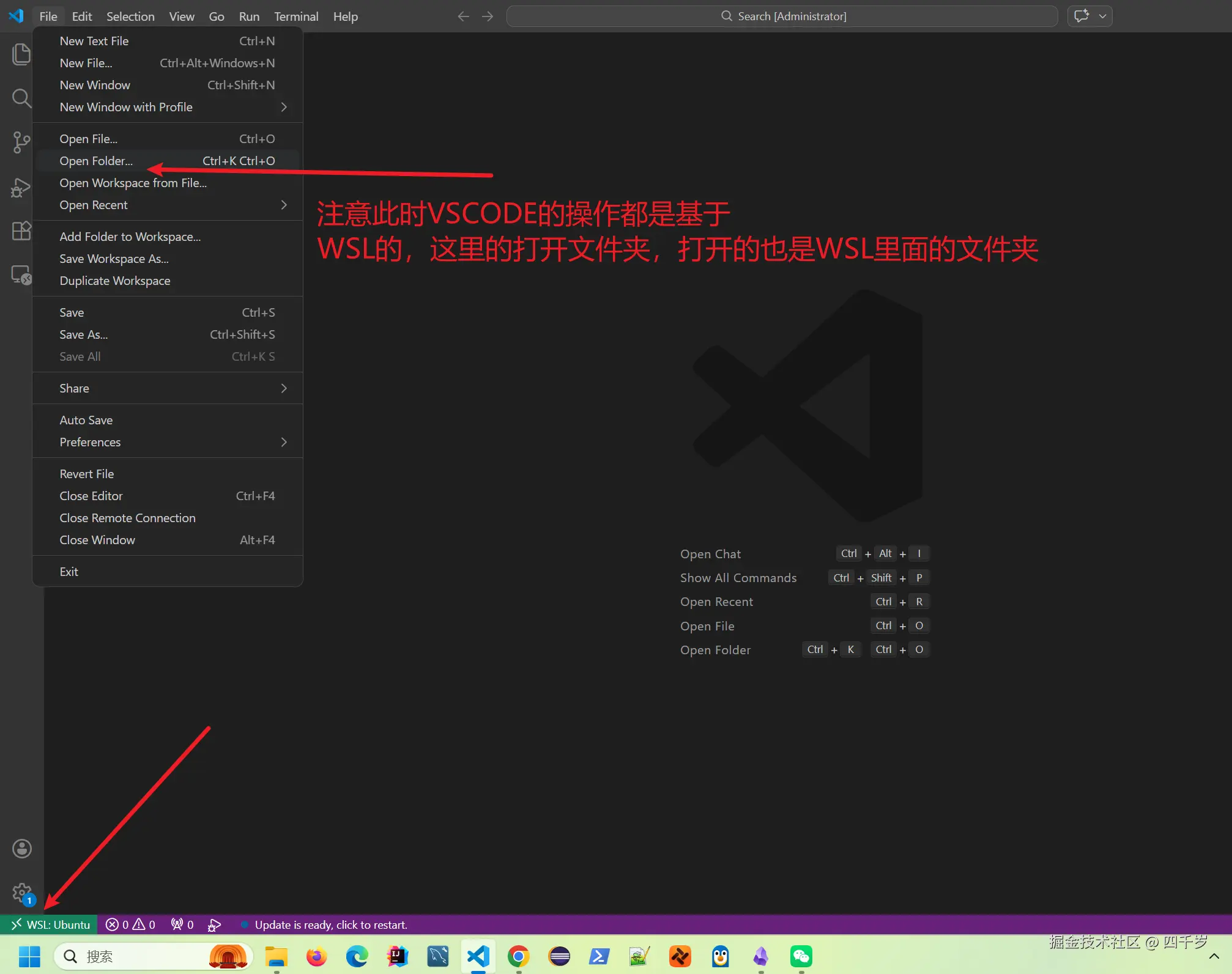1232x974 pixels.
Task: Open Google Chrome from the taskbar
Action: [518, 956]
